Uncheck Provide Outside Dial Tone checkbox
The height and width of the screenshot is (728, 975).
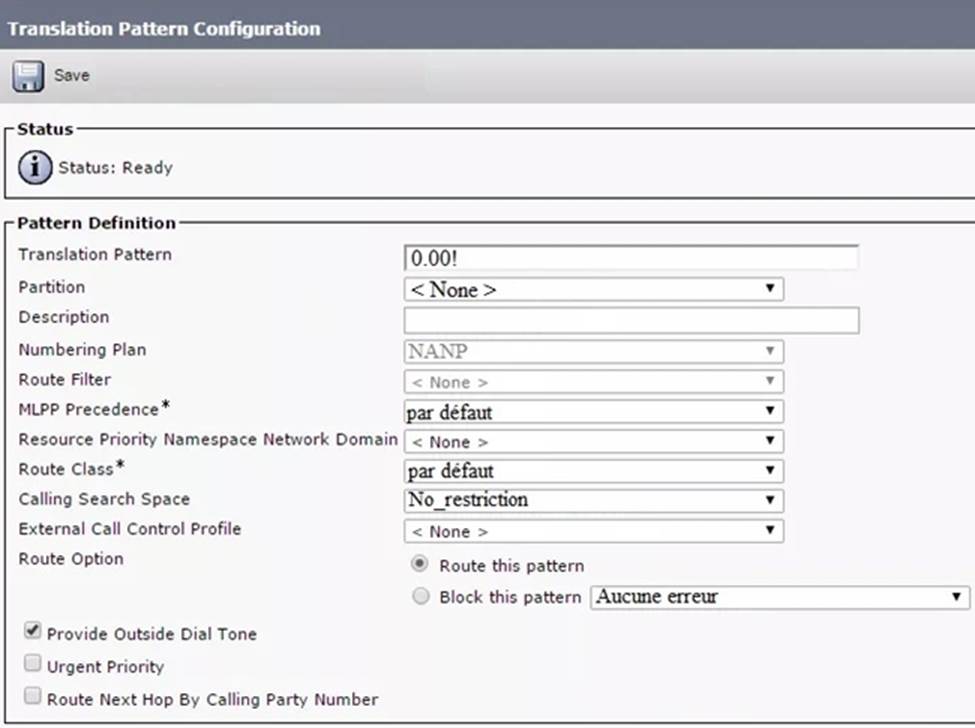click(x=33, y=632)
